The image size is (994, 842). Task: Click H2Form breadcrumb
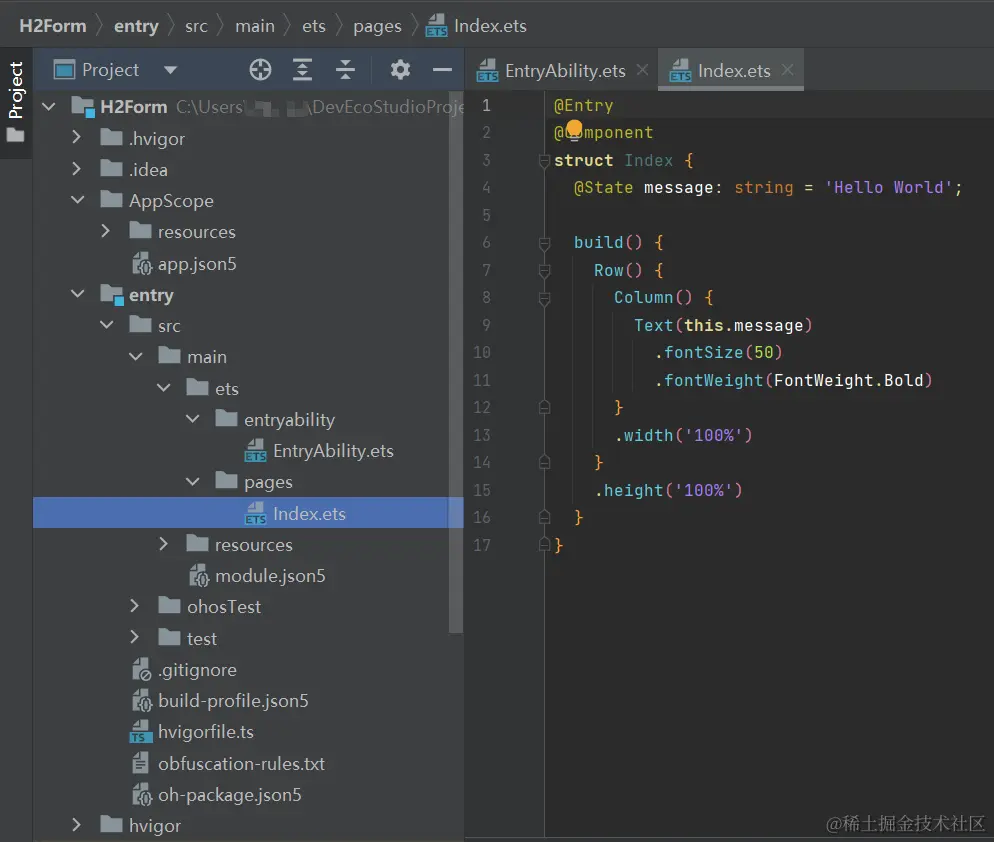tap(53, 26)
